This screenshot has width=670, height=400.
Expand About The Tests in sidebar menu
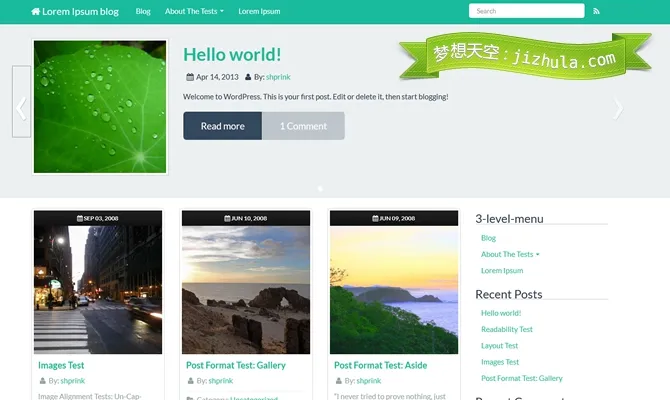pyautogui.click(x=510, y=254)
